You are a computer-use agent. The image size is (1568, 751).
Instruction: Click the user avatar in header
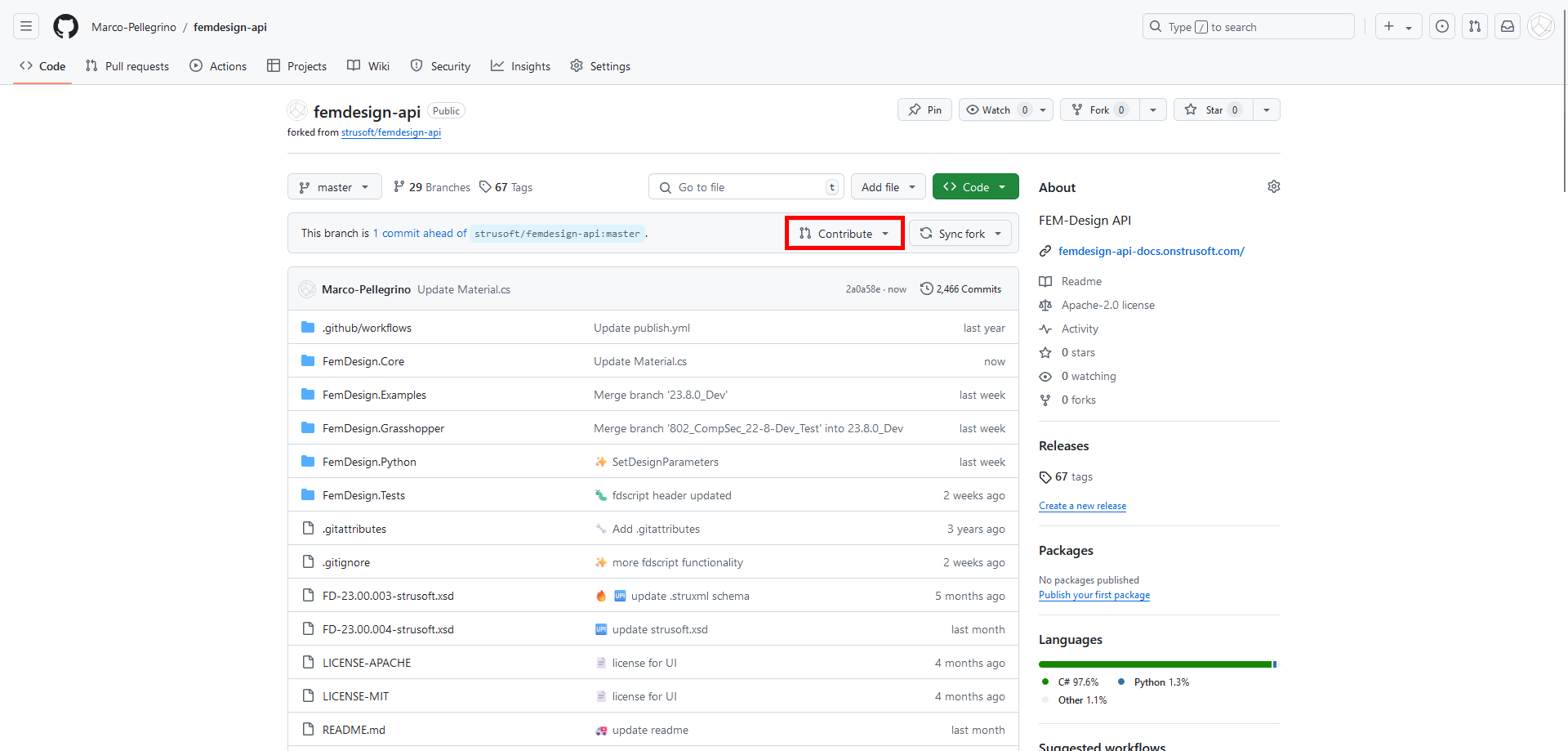[x=1540, y=27]
